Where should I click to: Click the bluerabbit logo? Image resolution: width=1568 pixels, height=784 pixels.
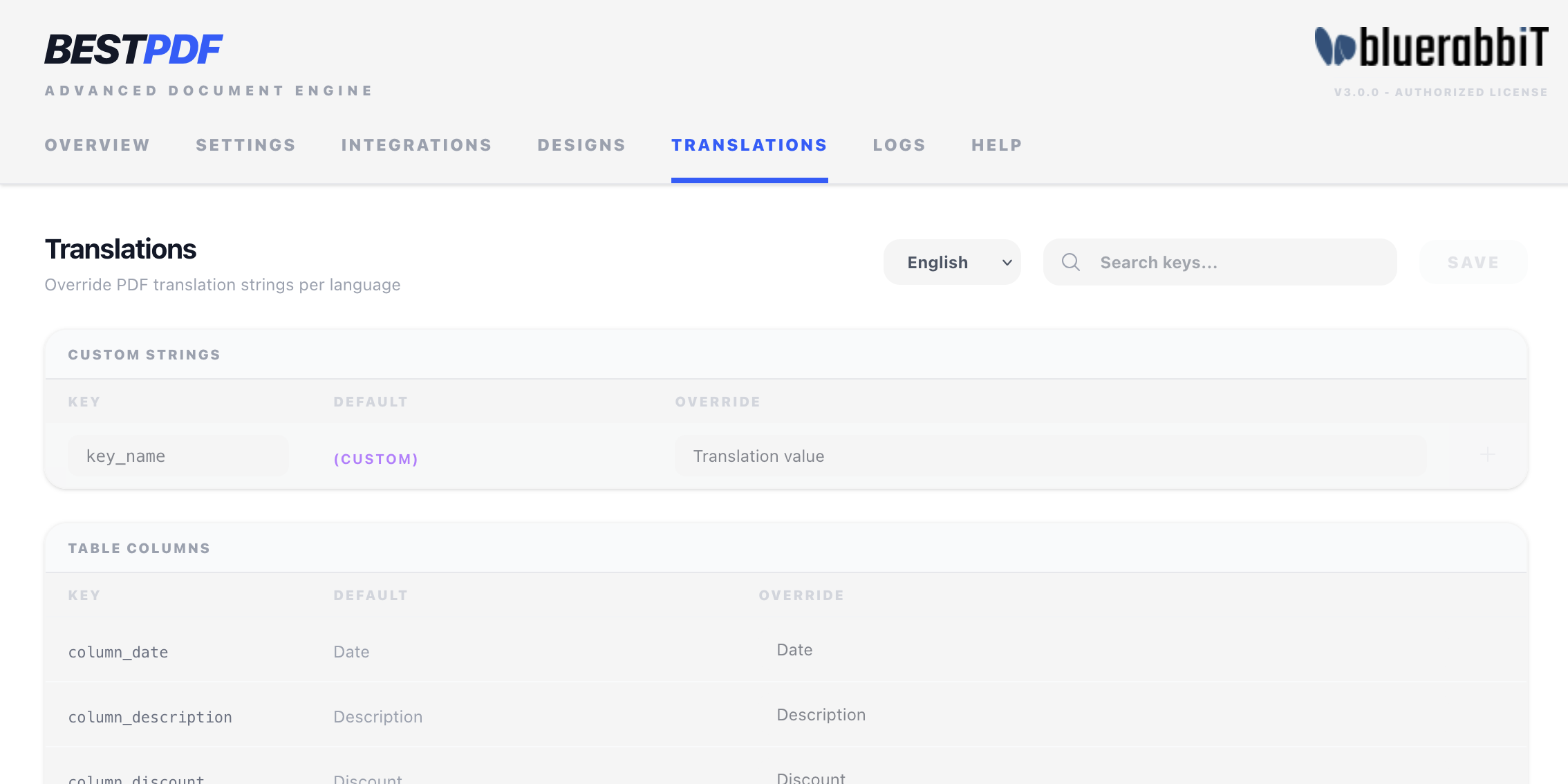(x=1430, y=46)
